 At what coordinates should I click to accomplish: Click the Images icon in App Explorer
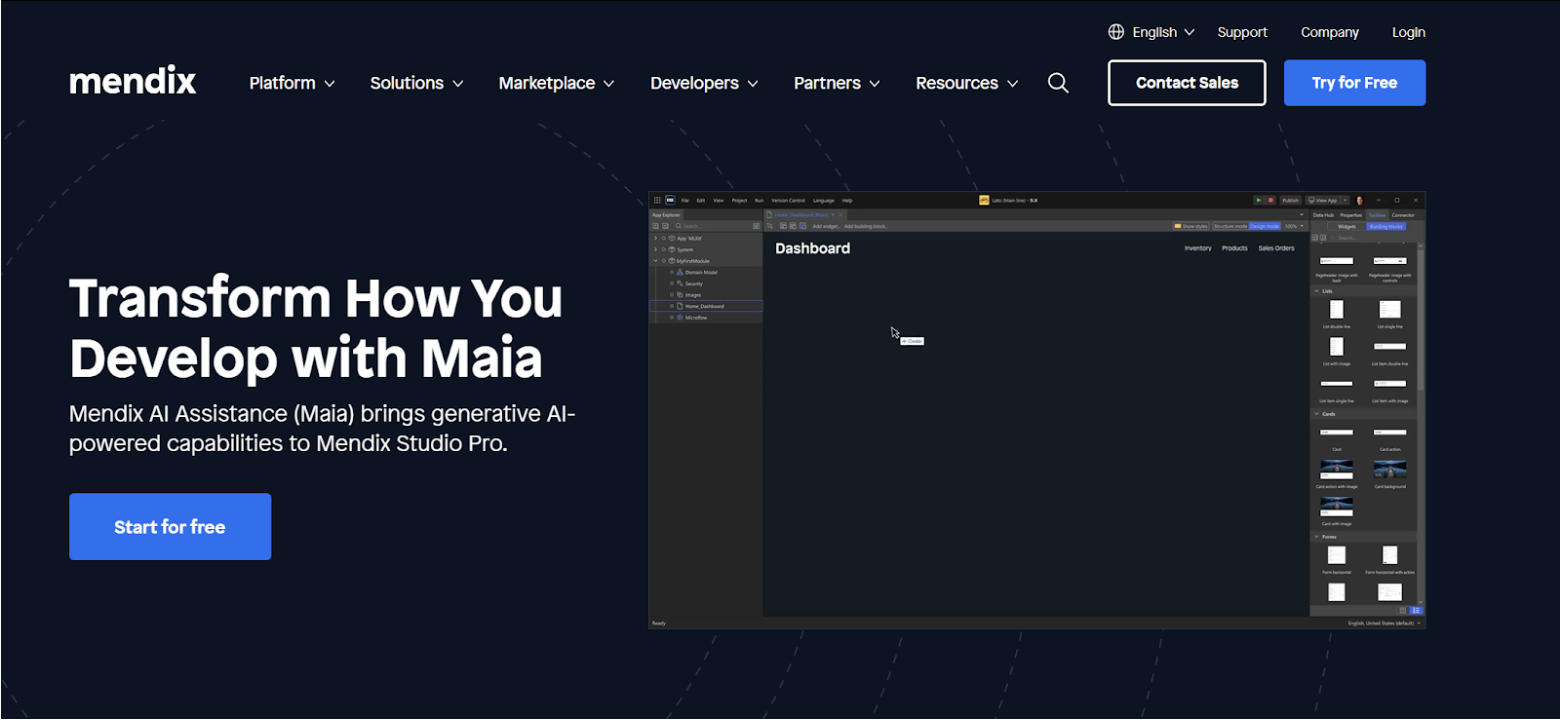pos(680,295)
